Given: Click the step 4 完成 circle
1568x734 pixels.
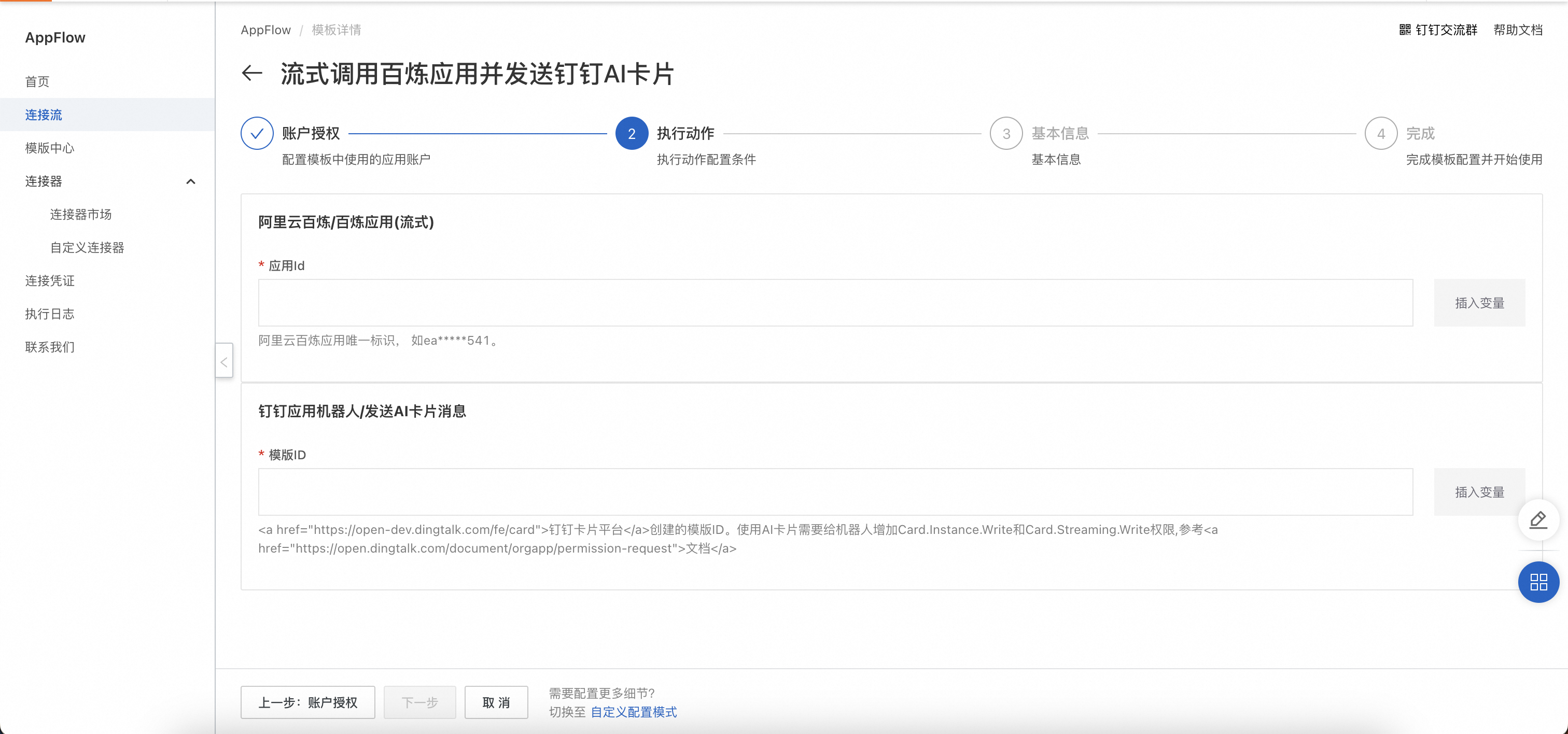Looking at the screenshot, I should [x=1380, y=133].
